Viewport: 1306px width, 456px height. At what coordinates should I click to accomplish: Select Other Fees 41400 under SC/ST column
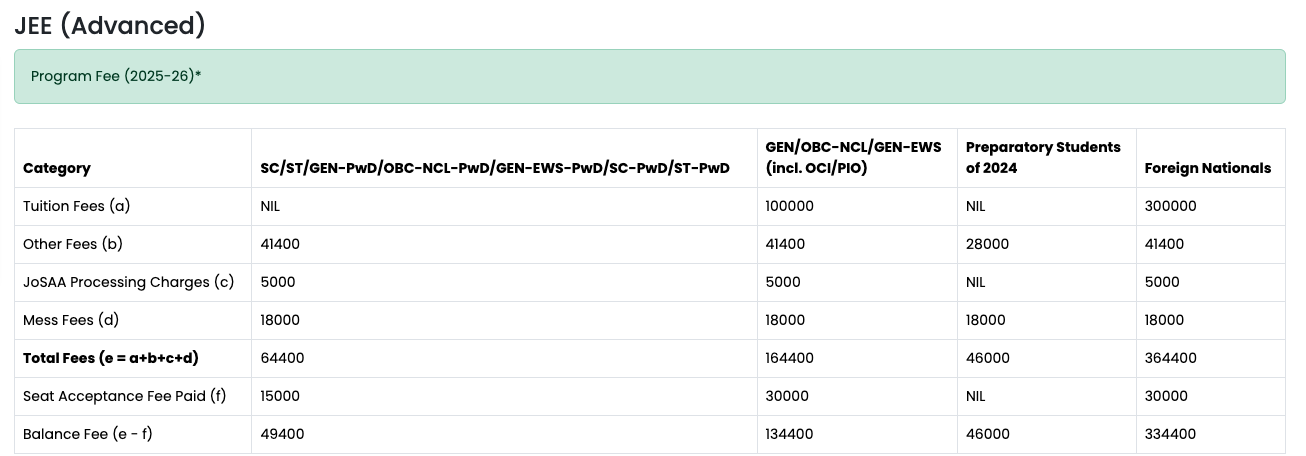click(280, 244)
